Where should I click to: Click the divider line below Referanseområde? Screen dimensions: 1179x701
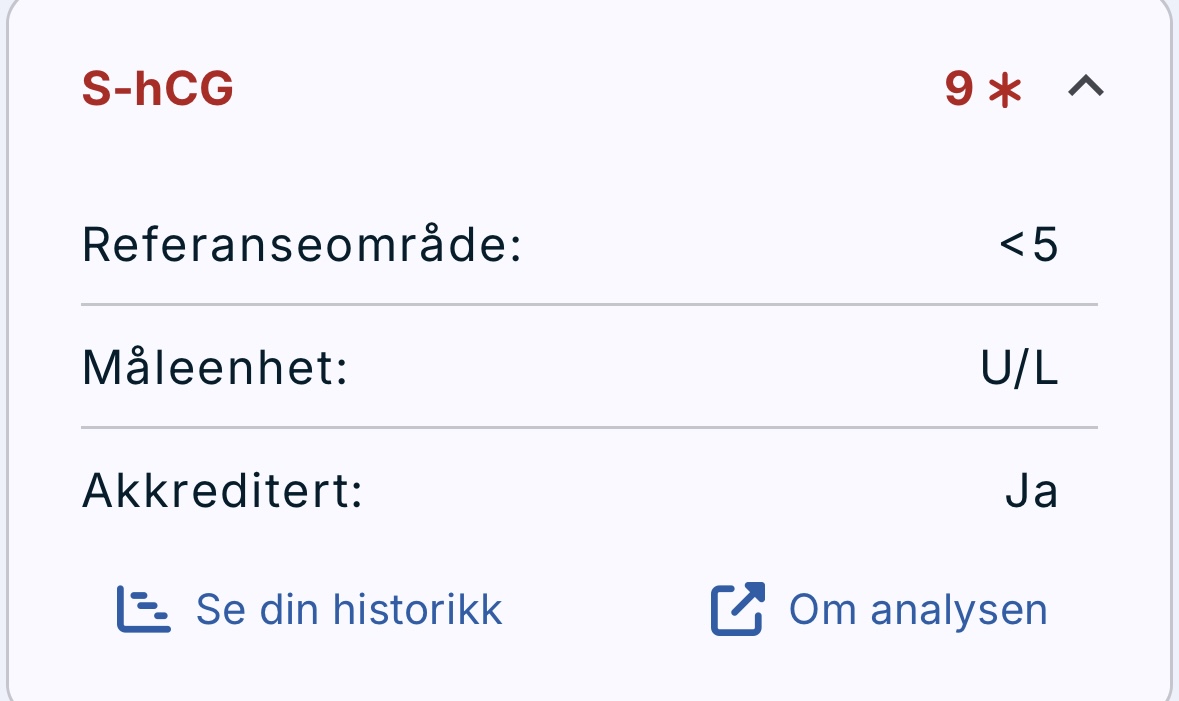click(589, 303)
